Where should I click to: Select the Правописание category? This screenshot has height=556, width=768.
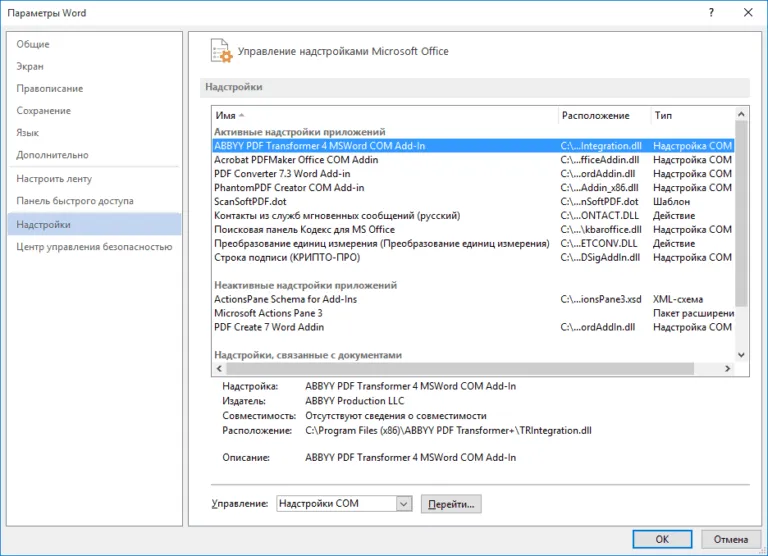point(94,88)
